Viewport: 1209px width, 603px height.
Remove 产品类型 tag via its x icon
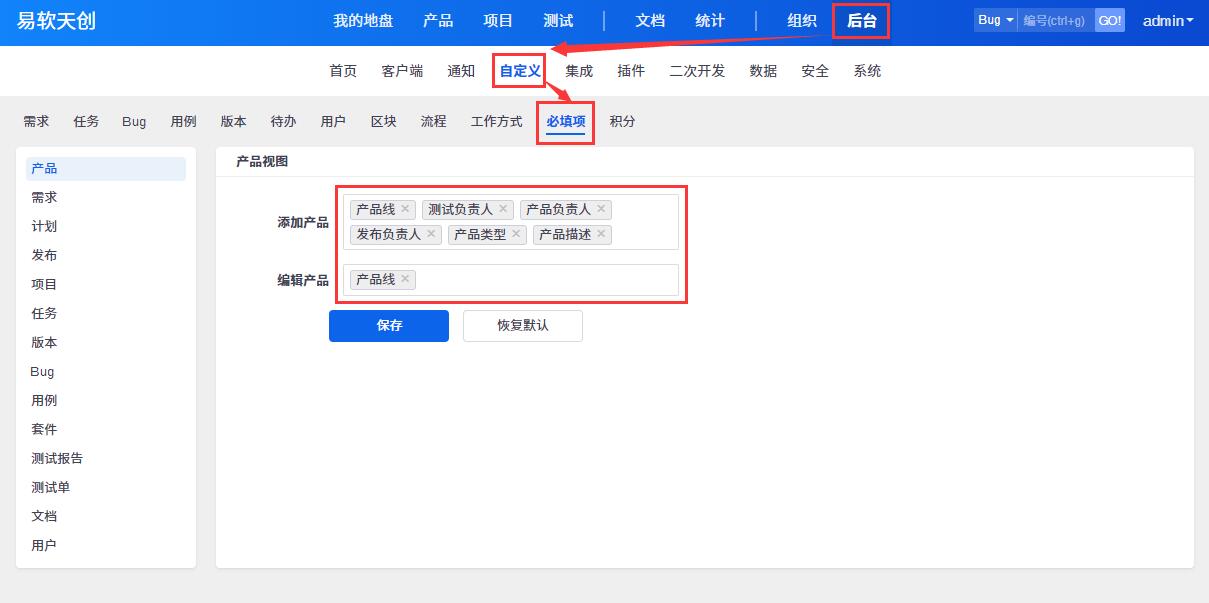[516, 234]
